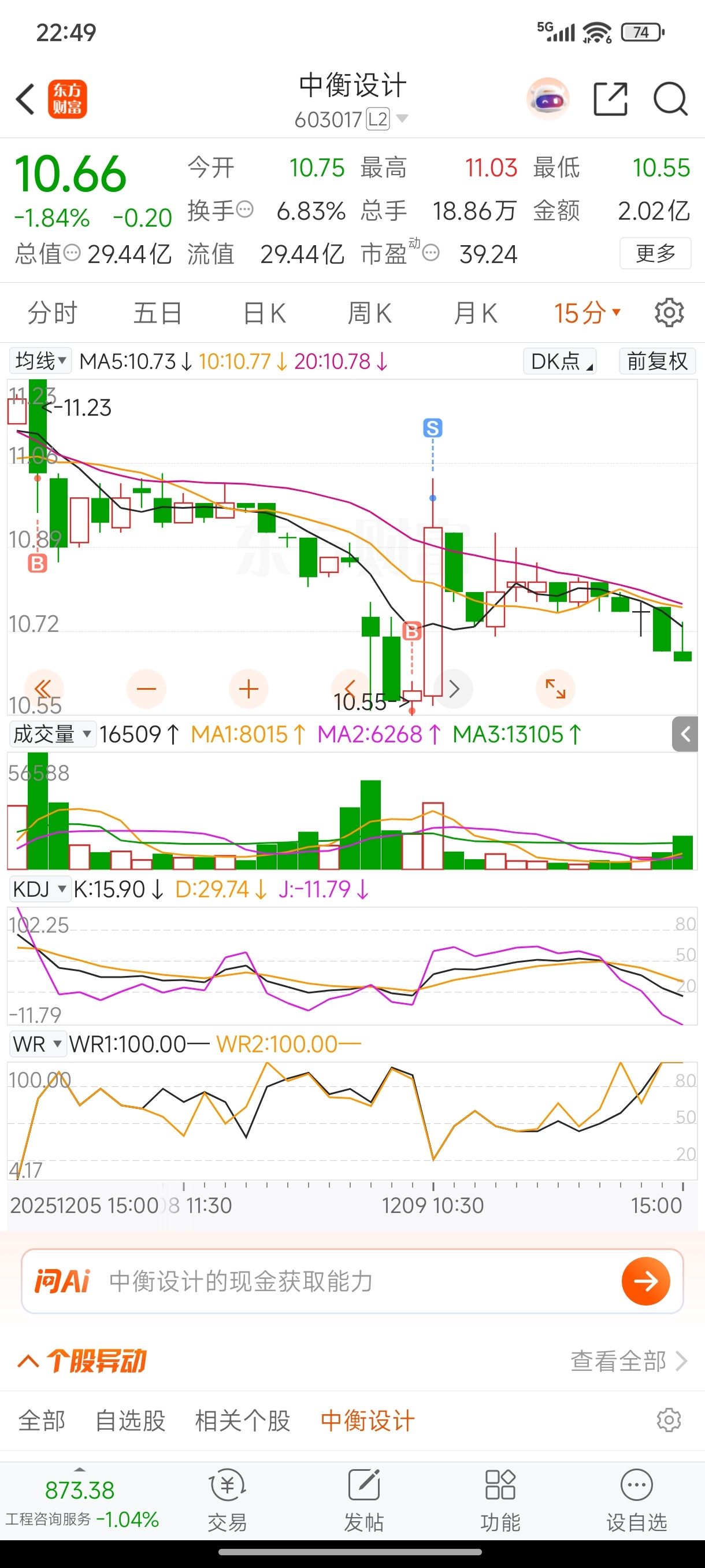Select the 中衡设计 filter tab

[x=368, y=1421]
